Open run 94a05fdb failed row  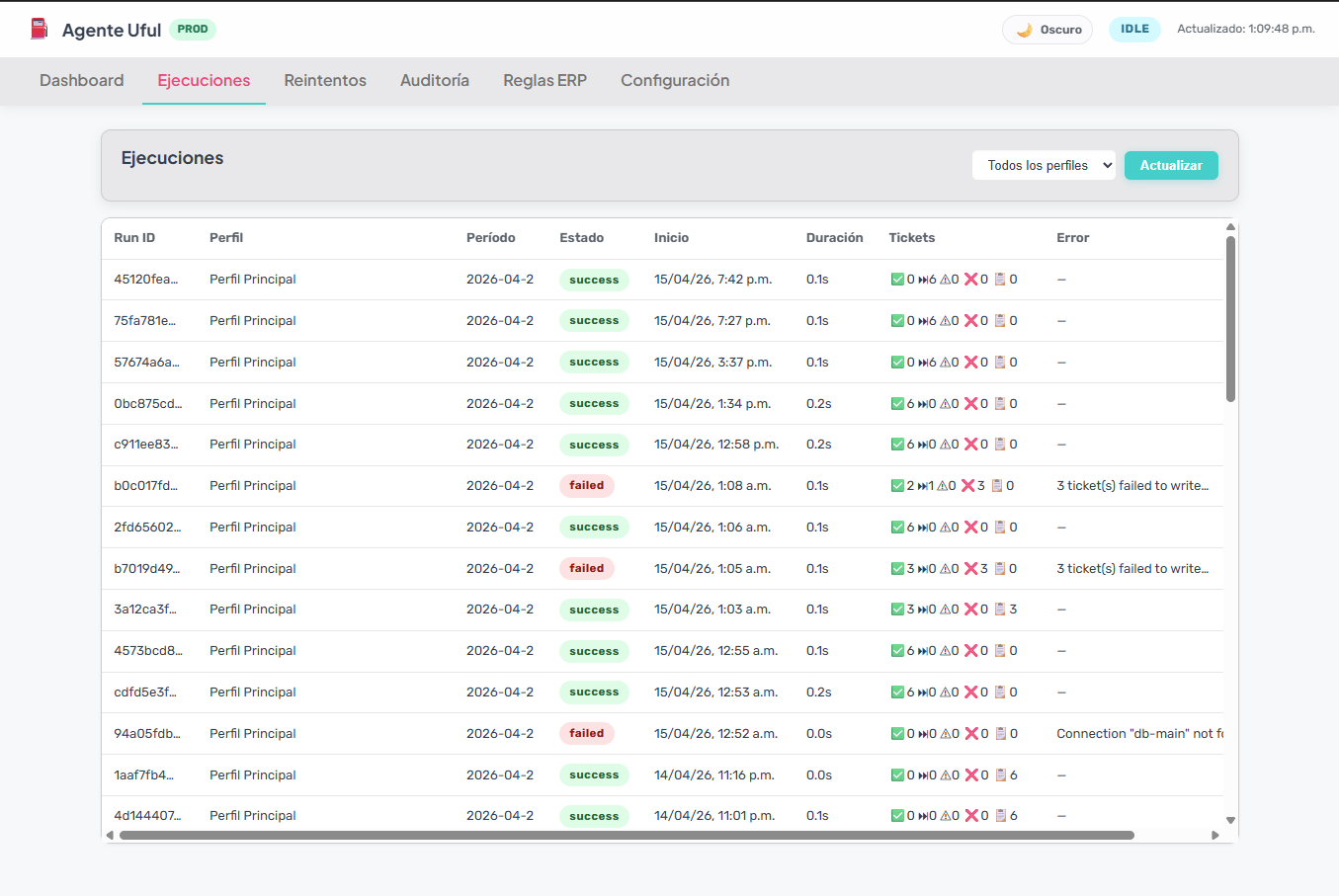(662, 734)
